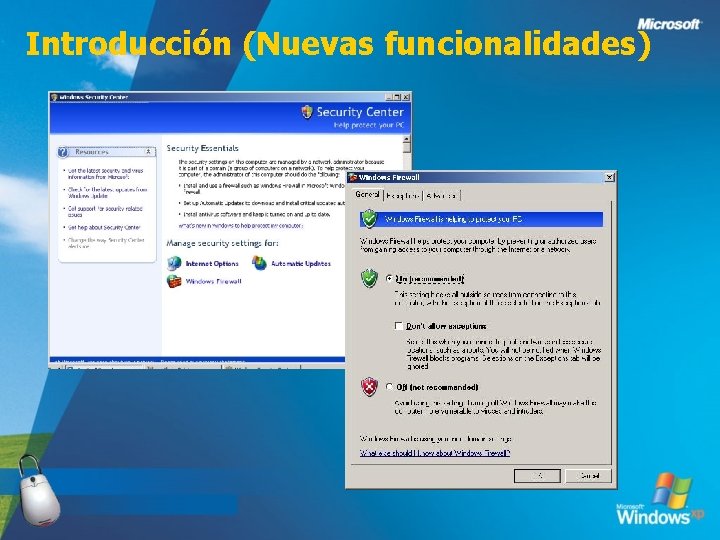720x540 pixels.
Task: Enable the Don't allow exceptions checkbox
Action: 399,326
